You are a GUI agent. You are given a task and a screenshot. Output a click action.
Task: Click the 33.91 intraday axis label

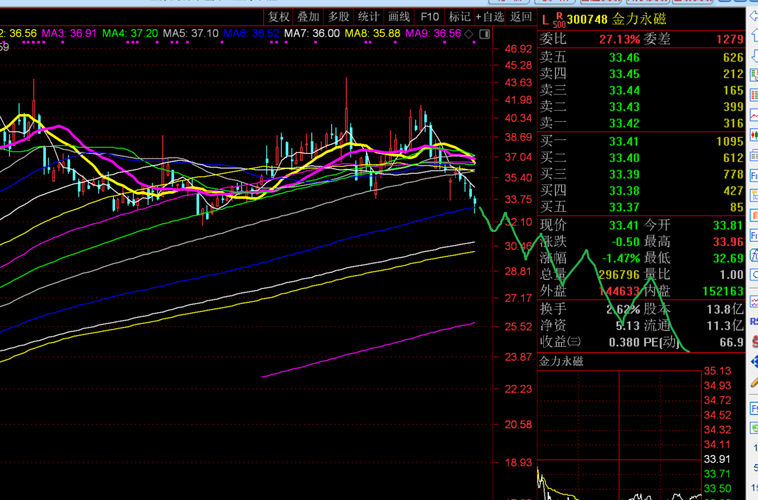click(x=717, y=459)
